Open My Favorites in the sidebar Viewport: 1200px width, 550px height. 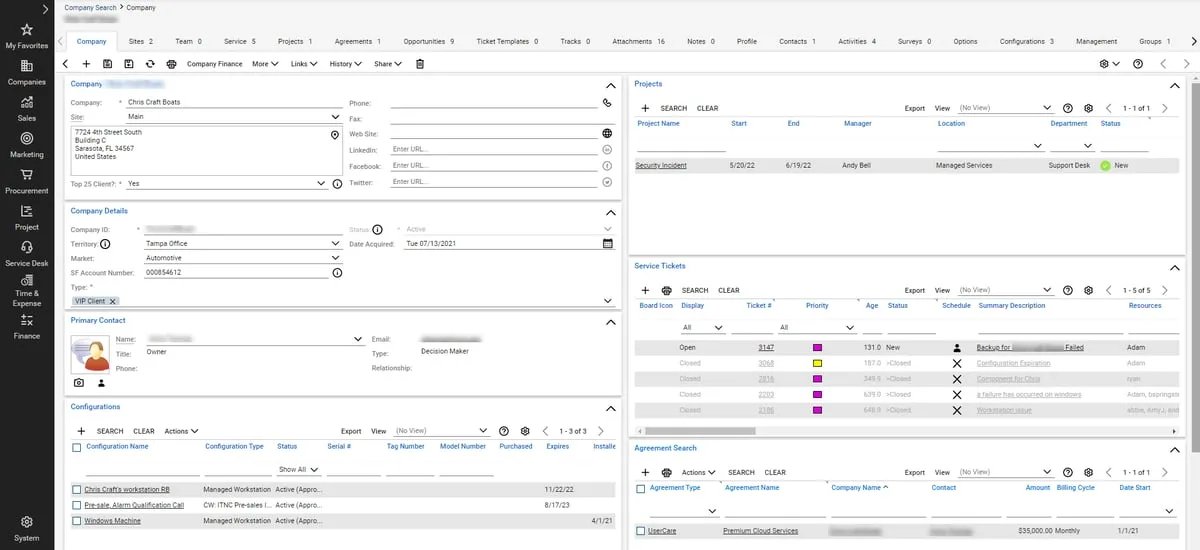click(x=26, y=37)
